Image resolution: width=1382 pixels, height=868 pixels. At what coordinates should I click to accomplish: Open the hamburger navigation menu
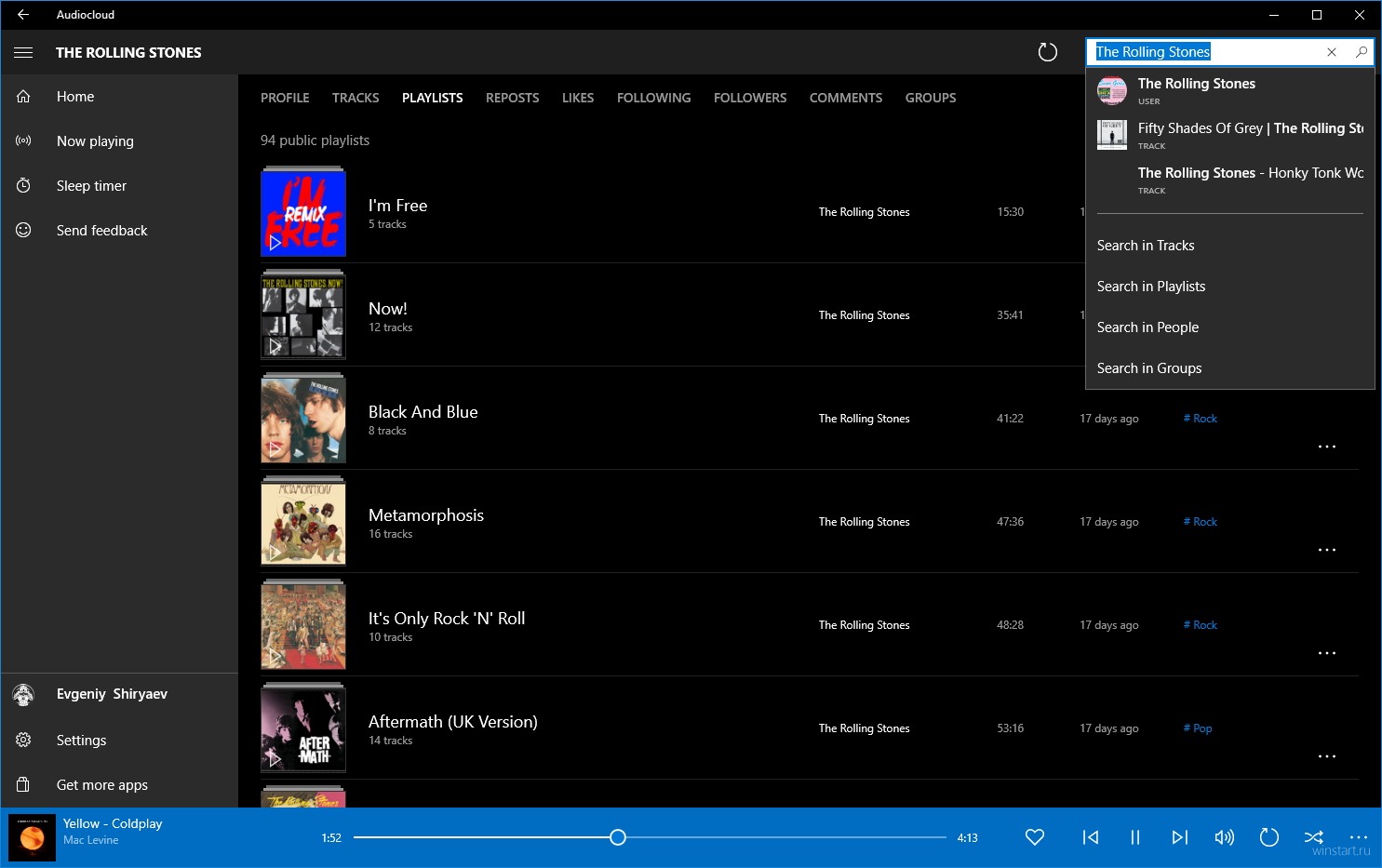[x=23, y=53]
